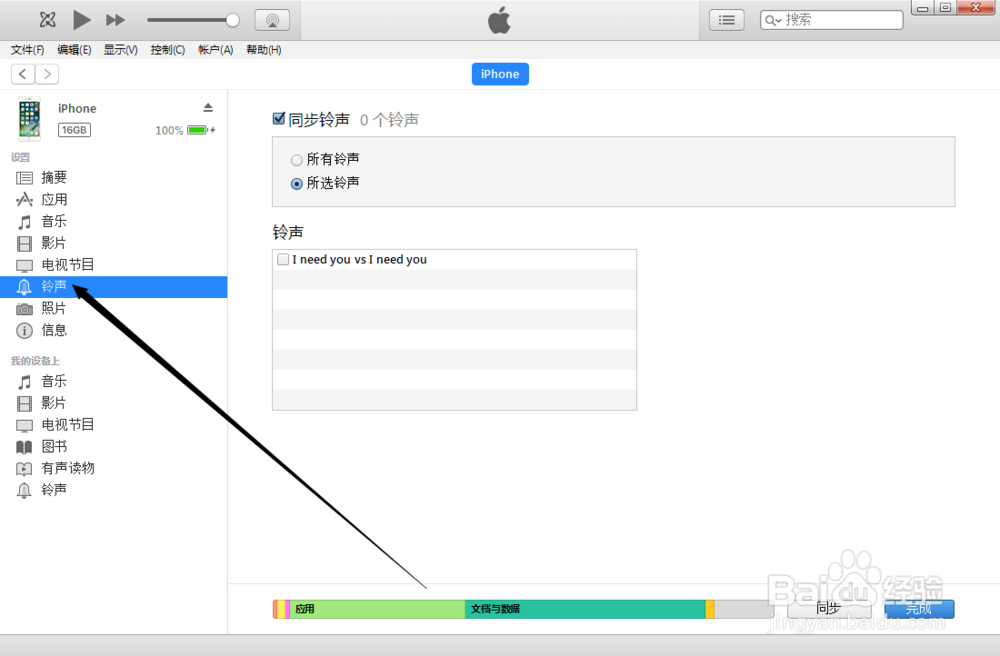
Task: Check I need you vs I need you ringtone
Action: [283, 259]
